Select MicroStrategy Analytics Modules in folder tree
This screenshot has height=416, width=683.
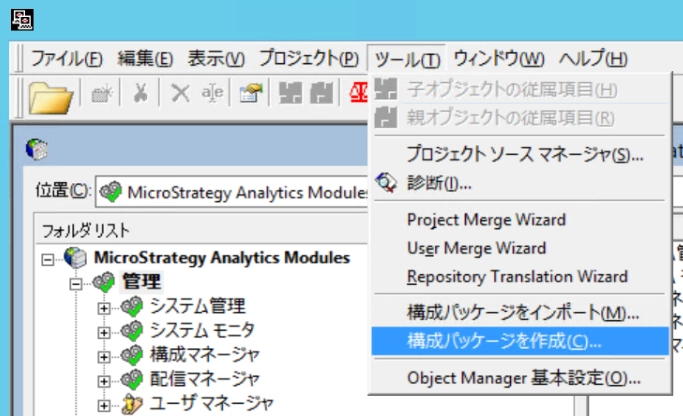coord(222,257)
